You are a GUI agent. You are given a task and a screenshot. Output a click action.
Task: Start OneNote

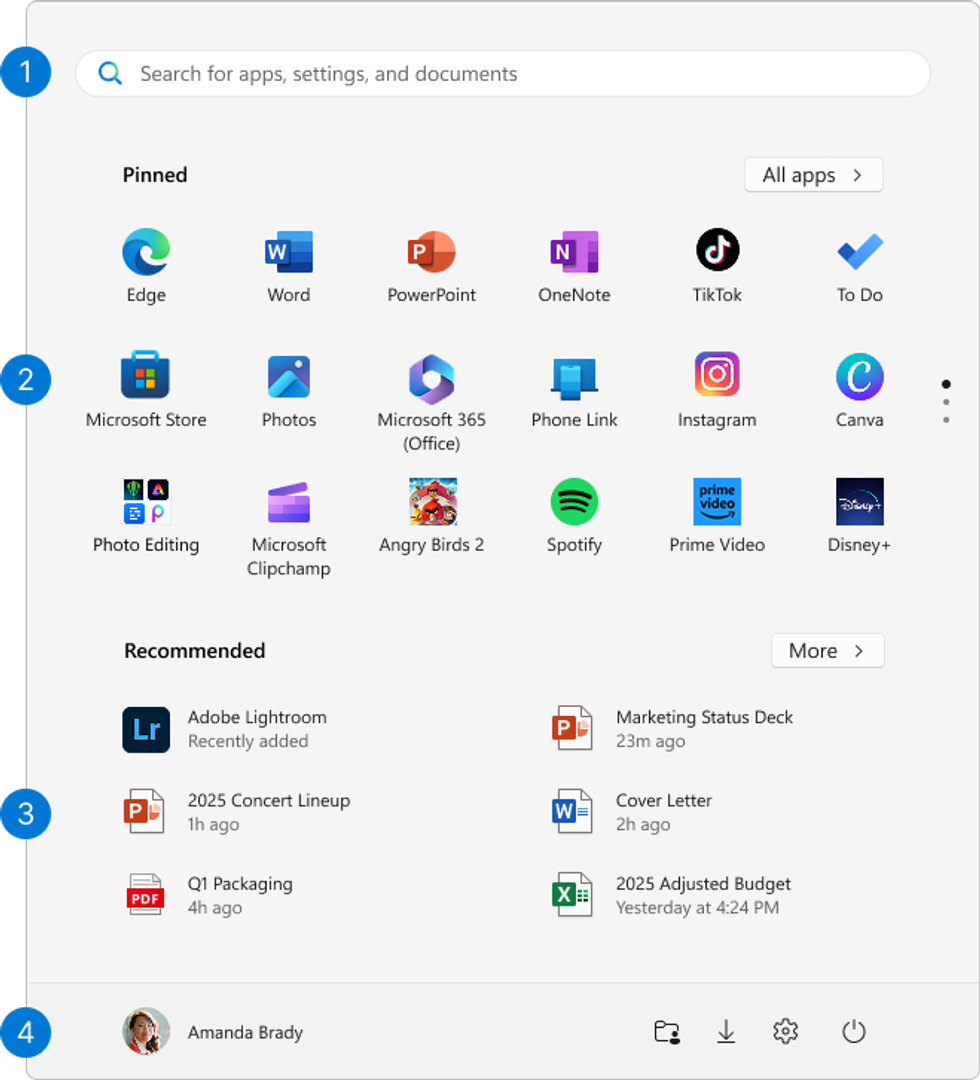574,250
